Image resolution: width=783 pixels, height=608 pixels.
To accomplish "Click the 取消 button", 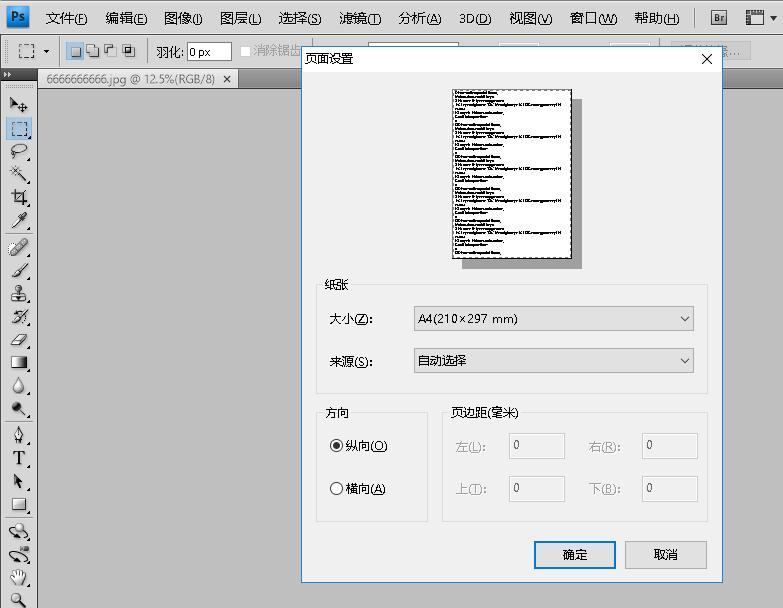I will (666, 555).
